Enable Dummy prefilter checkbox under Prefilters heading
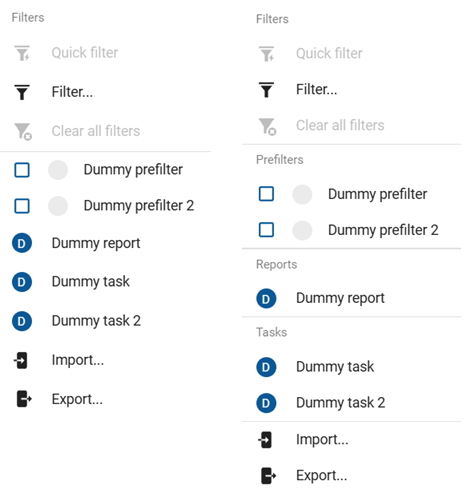The height and width of the screenshot is (499, 467). click(x=266, y=194)
